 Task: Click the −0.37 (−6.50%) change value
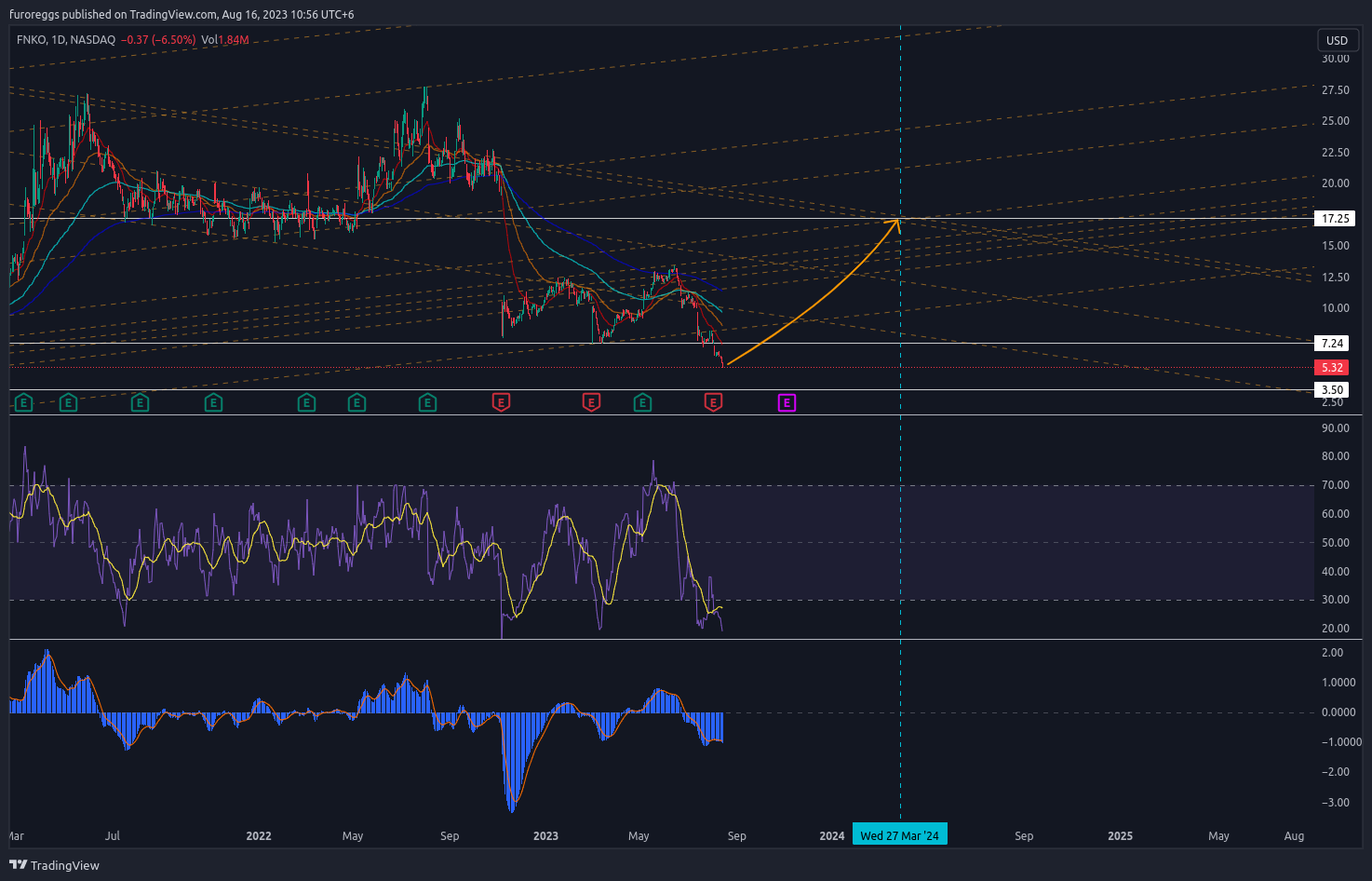[159, 40]
